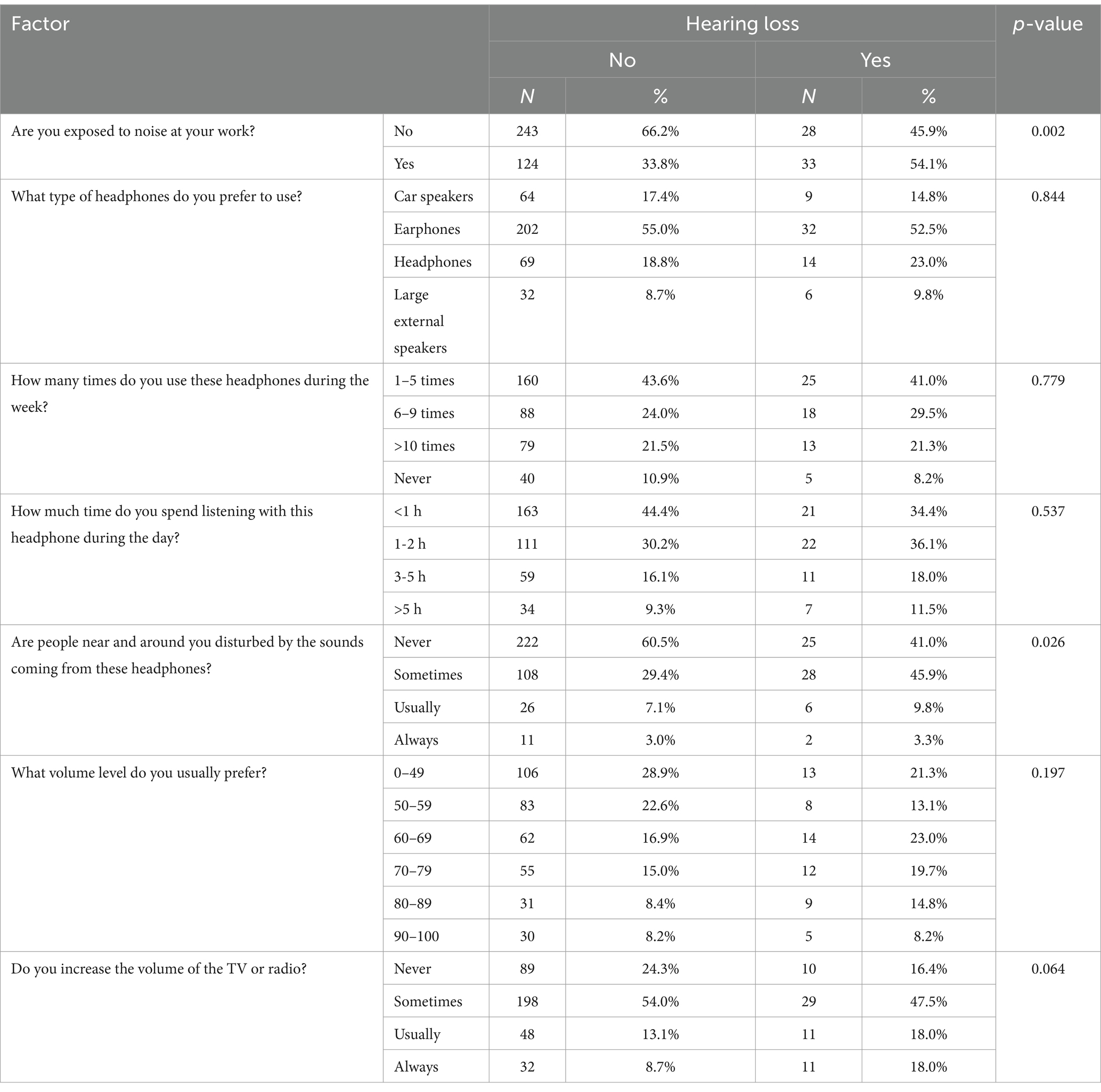Select the p-value 0.844 cell
Viewport: 1101px width, 1092px height.
click(1047, 197)
